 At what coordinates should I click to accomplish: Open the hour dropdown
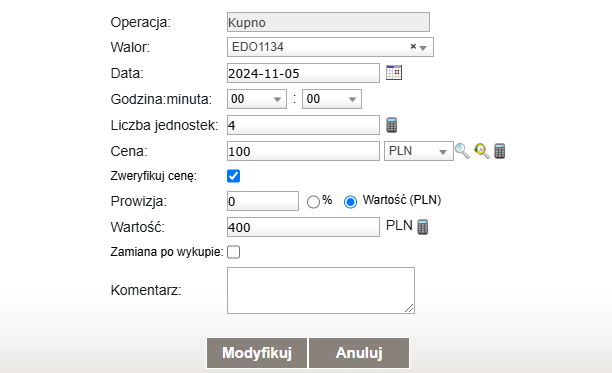[x=257, y=99]
